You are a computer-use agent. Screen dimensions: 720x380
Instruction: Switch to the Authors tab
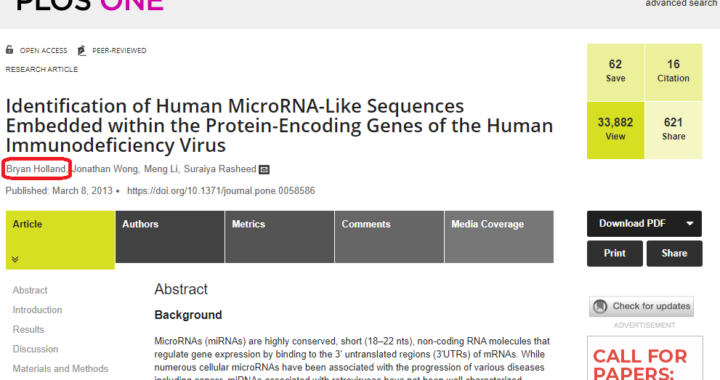[x=170, y=237]
